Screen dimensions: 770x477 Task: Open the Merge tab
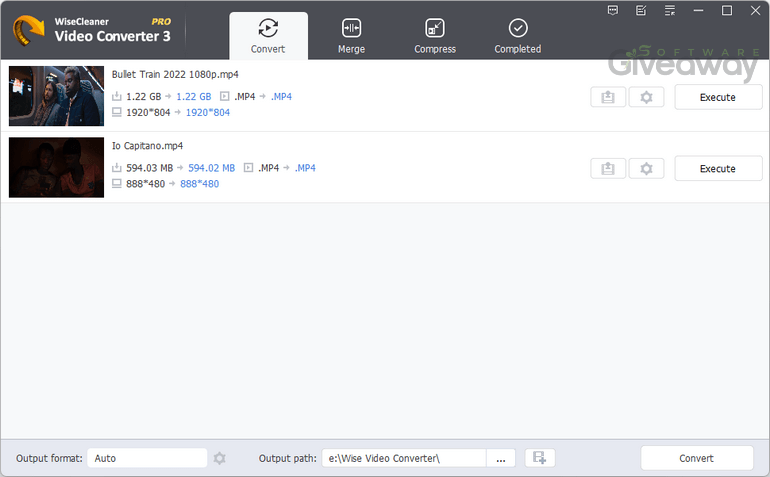click(x=351, y=36)
